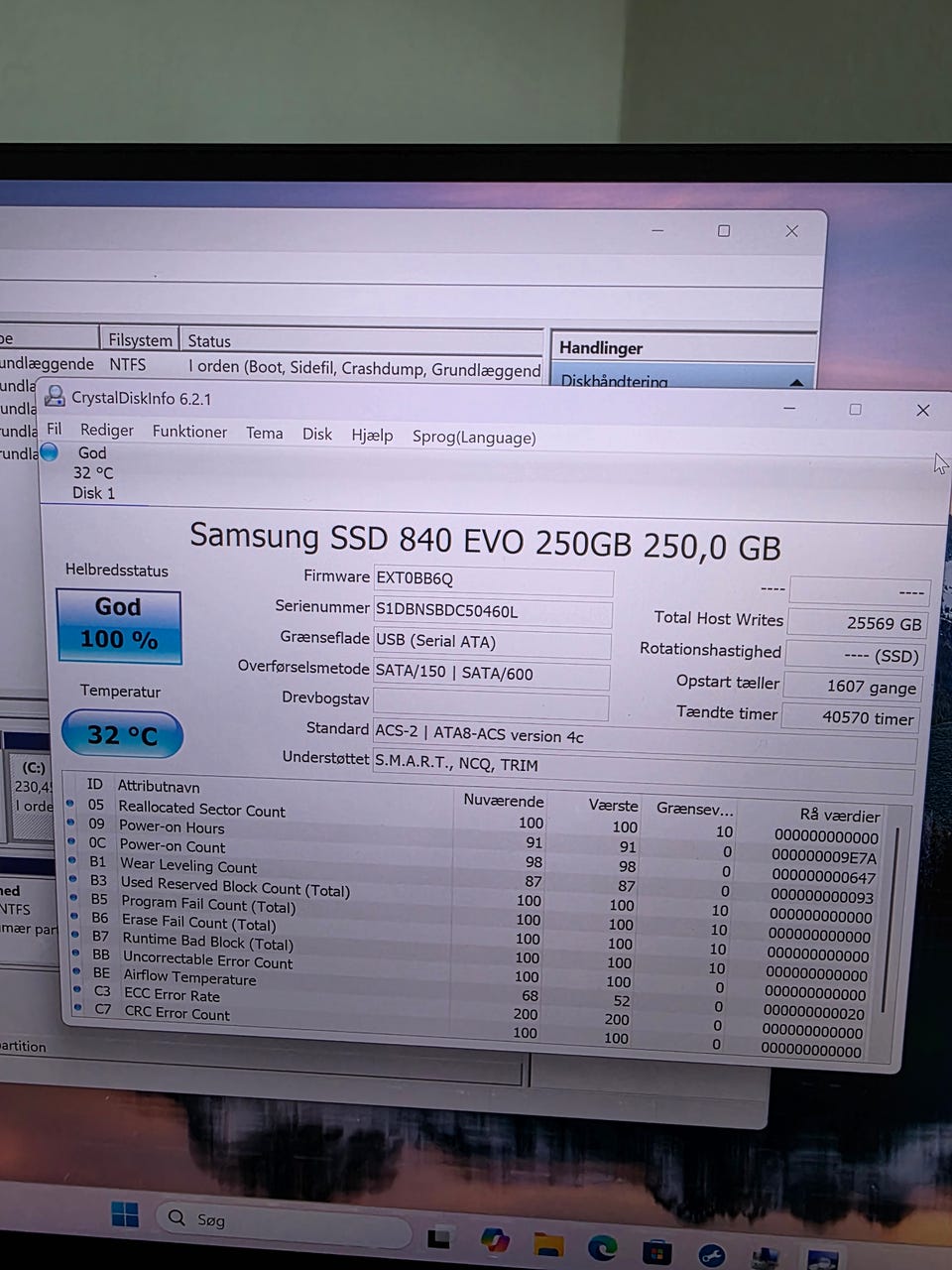Open the Windows Start menu
The height and width of the screenshot is (1270, 952).
click(125, 1214)
